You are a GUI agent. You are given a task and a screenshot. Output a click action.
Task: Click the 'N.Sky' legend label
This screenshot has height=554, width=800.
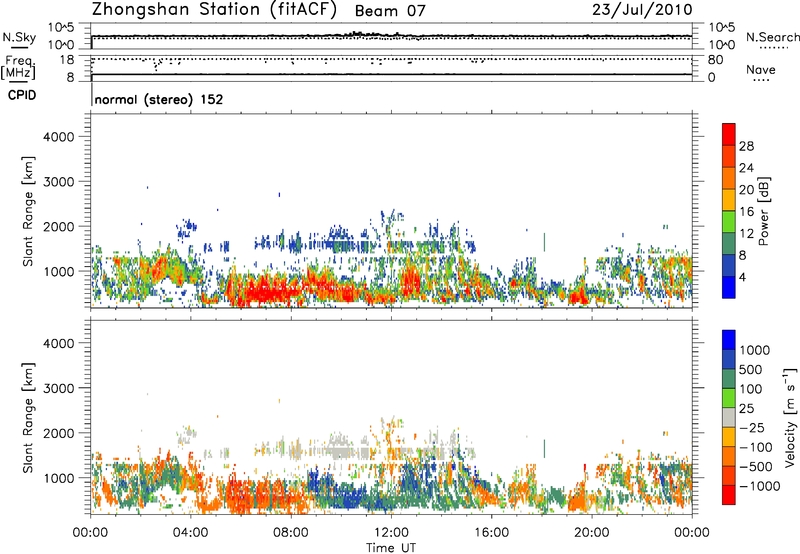pyautogui.click(x=19, y=37)
